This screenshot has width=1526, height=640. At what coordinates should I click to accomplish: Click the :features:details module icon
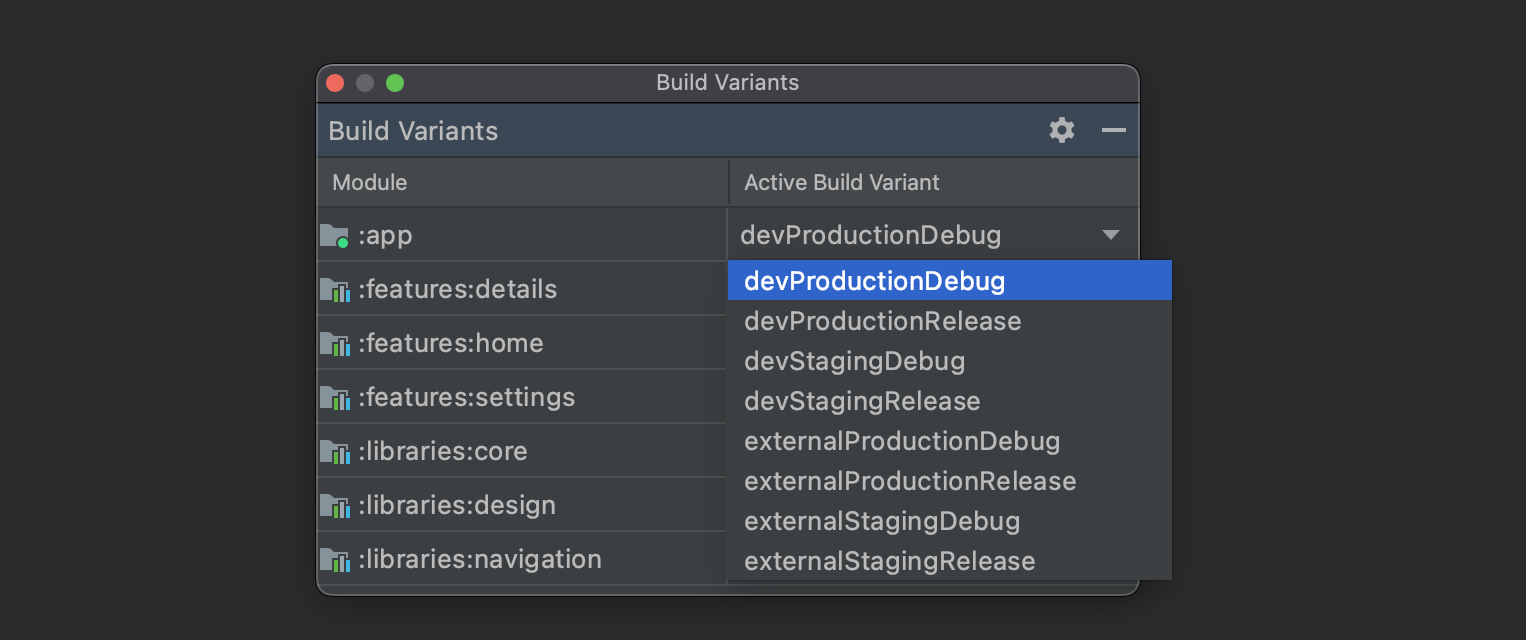pyautogui.click(x=334, y=290)
